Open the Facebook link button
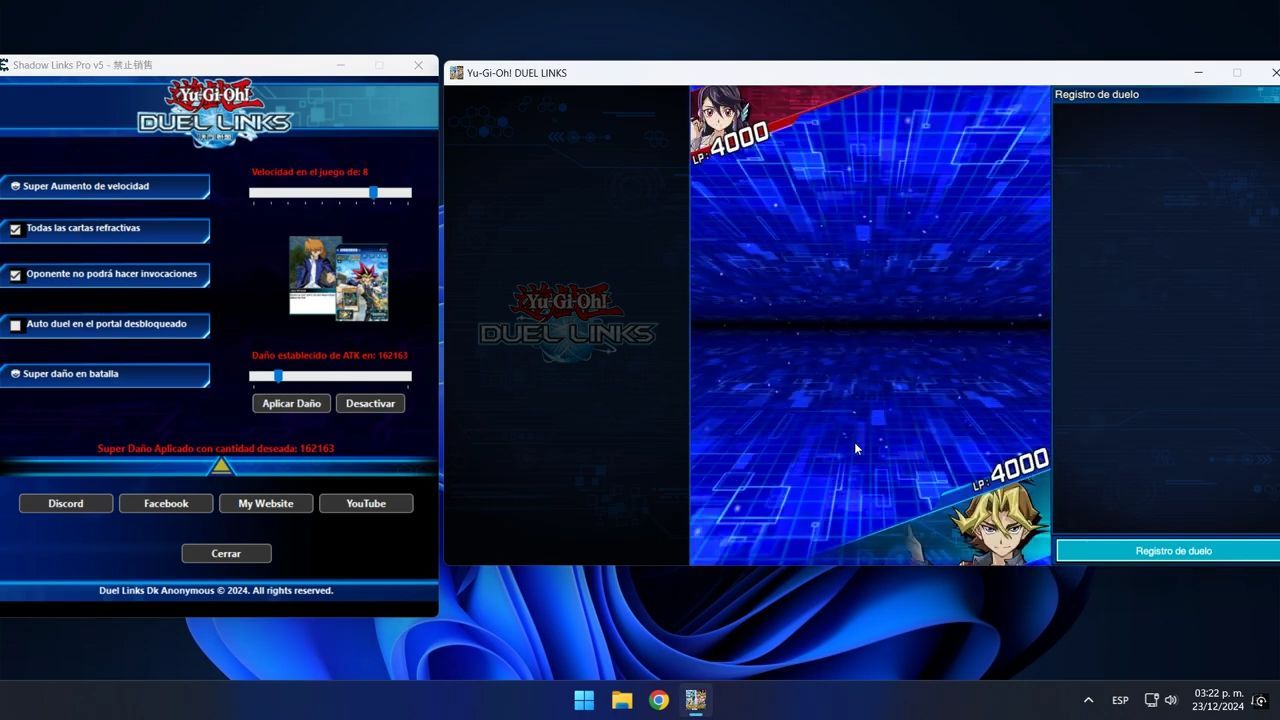The width and height of the screenshot is (1280, 720). coord(166,503)
